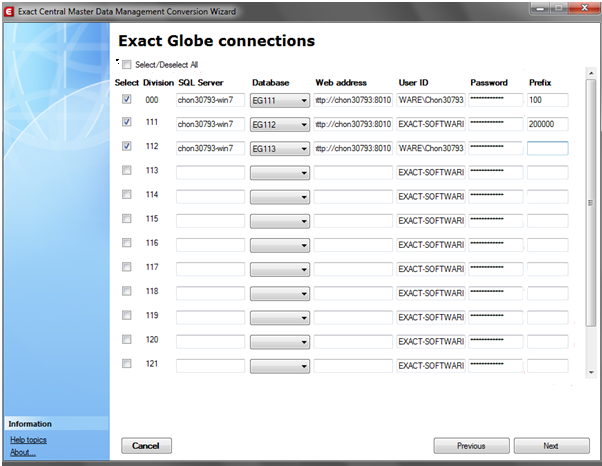This screenshot has height=466, width=602.
Task: Click the Exact app icon in title bar
Action: [x=9, y=12]
